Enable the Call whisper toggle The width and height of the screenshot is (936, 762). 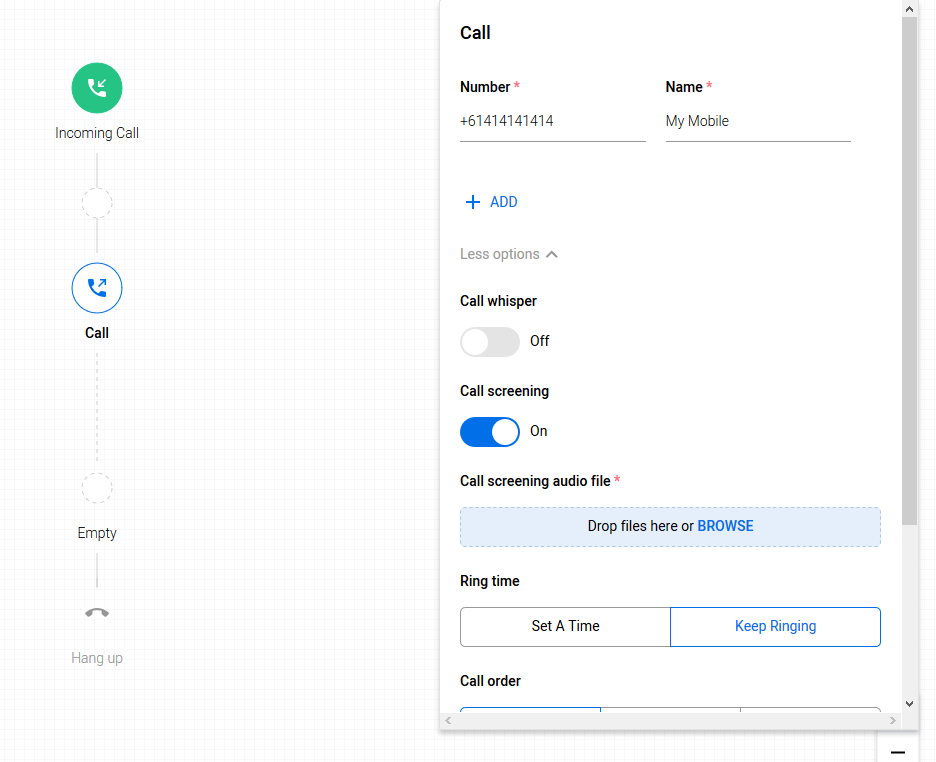(x=490, y=341)
